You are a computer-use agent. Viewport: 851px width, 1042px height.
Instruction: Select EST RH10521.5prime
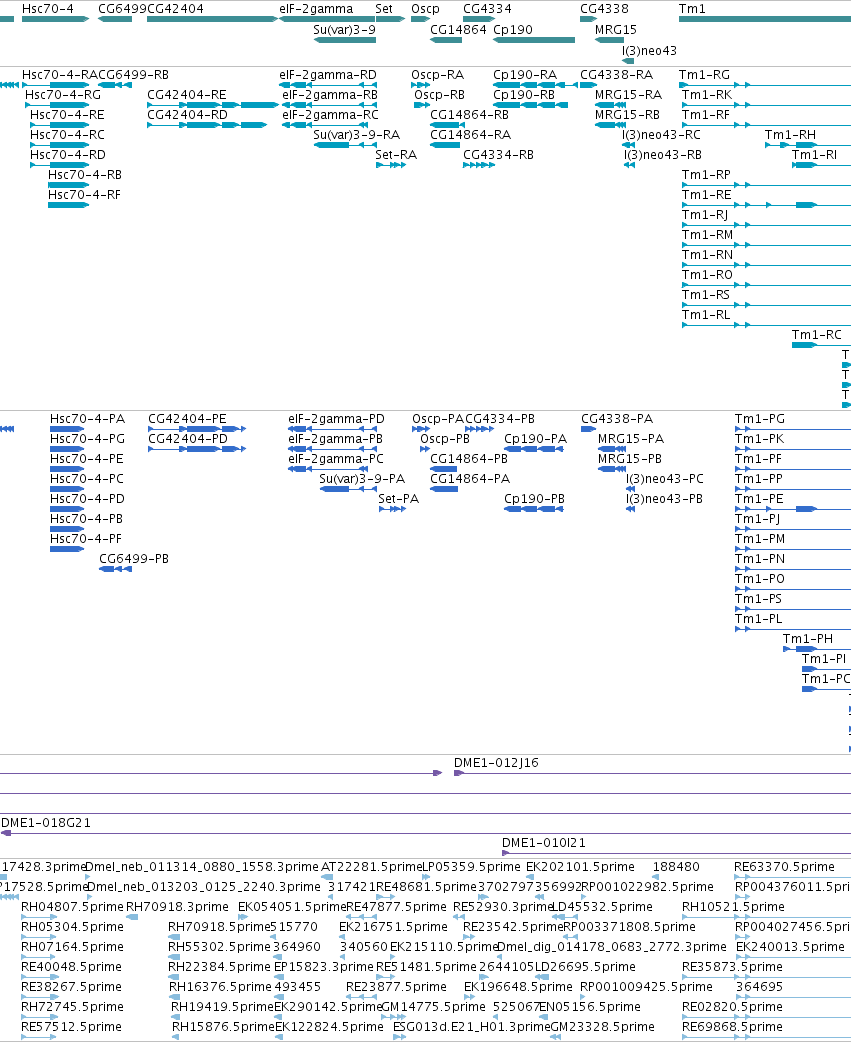click(x=733, y=907)
